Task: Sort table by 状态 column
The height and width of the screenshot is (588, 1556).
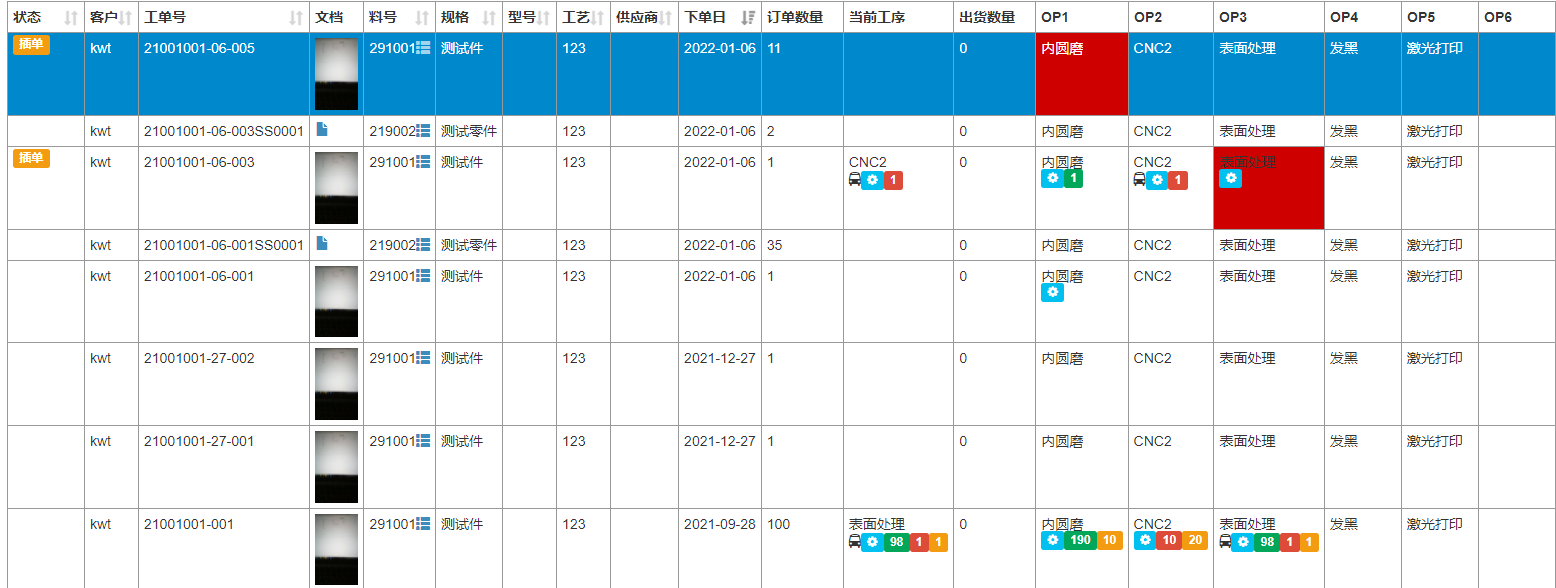Action: 70,18
